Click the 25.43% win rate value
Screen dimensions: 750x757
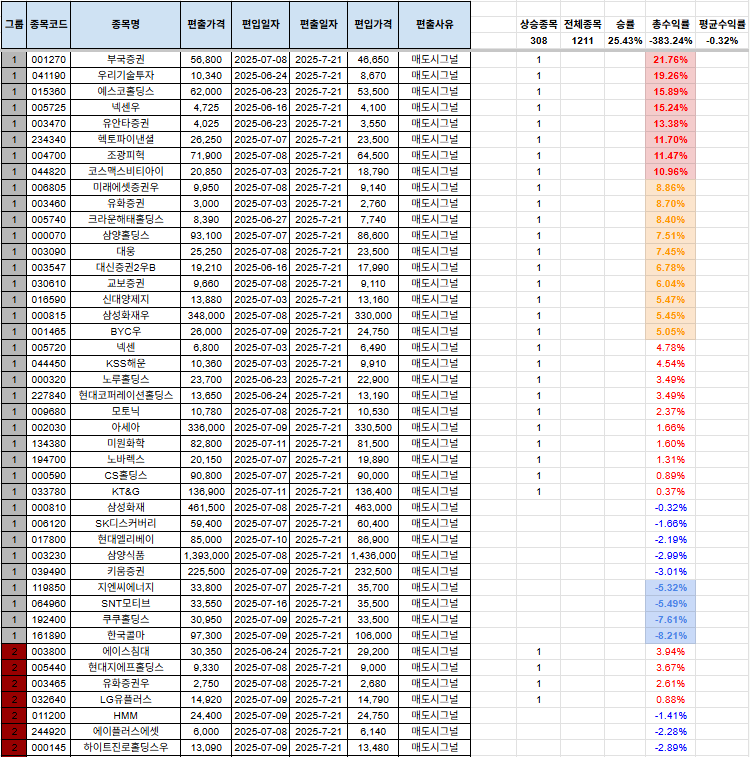(625, 41)
